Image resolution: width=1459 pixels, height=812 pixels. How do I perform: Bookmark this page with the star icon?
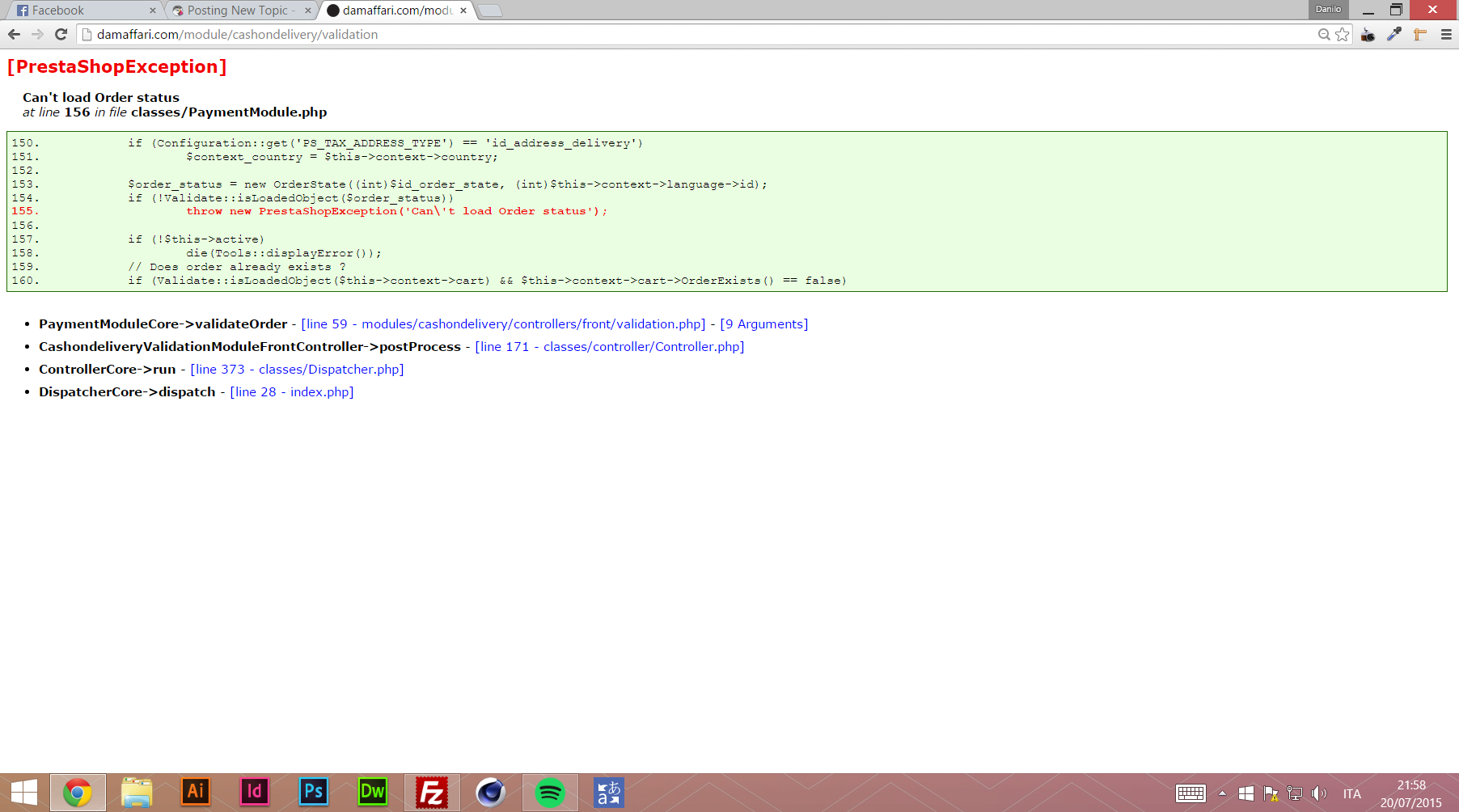coord(1343,35)
